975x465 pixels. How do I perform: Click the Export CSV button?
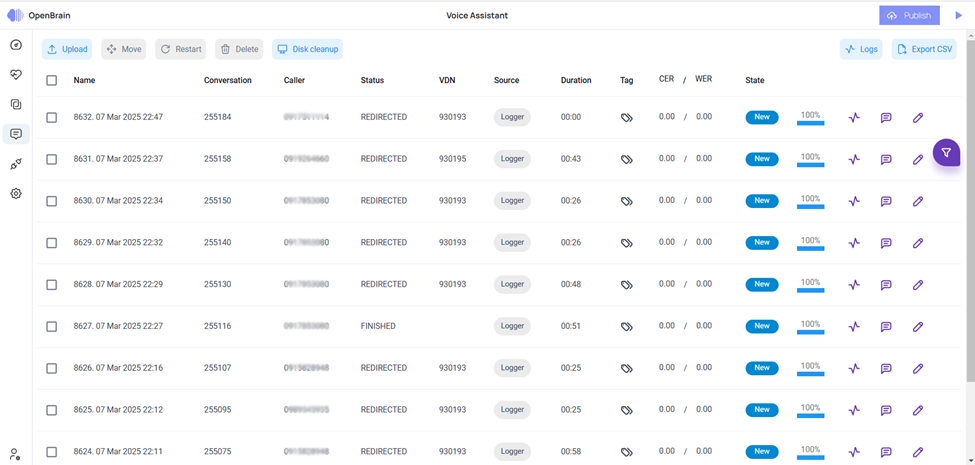(x=924, y=49)
